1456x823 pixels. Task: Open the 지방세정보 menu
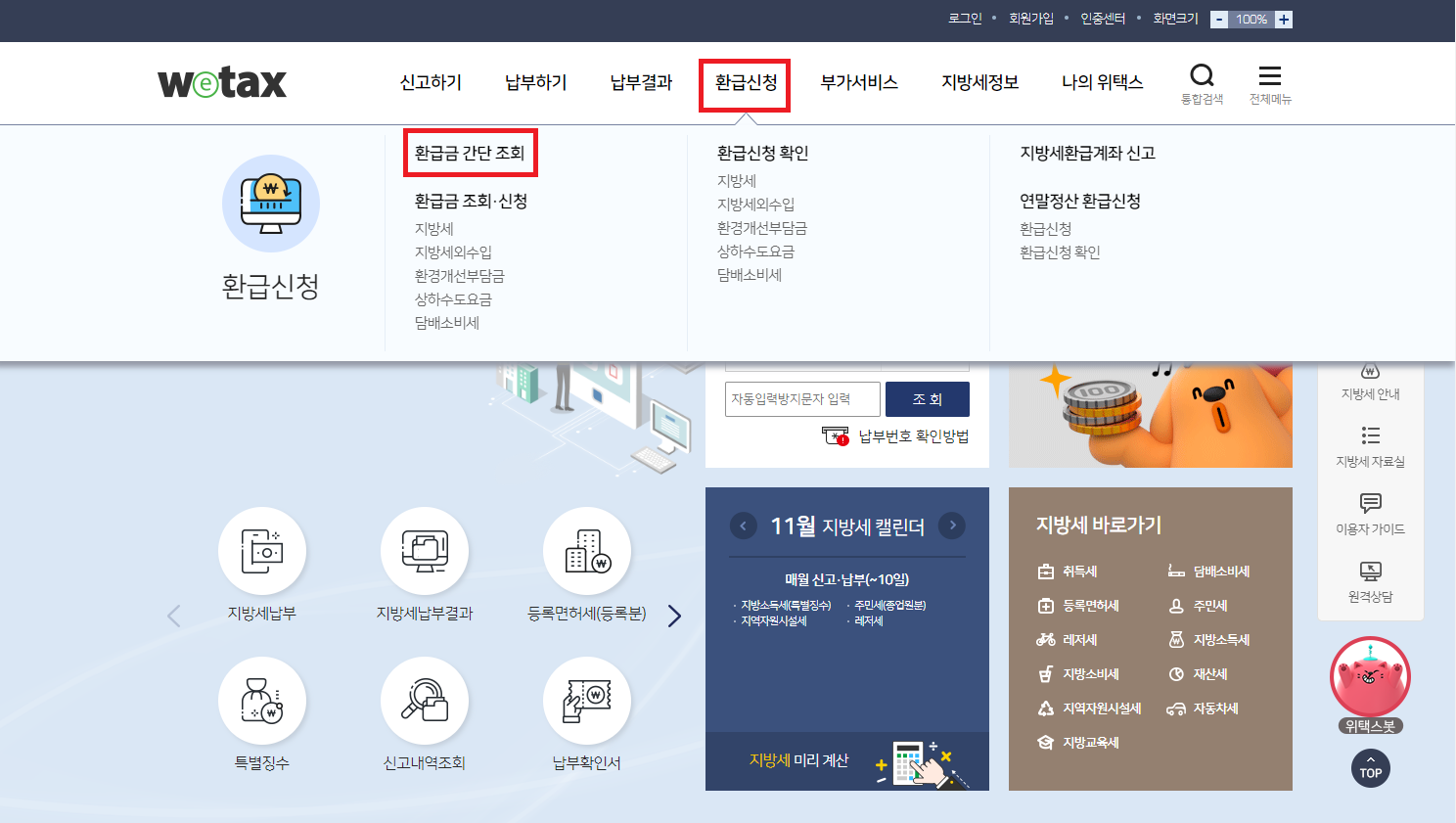[980, 82]
